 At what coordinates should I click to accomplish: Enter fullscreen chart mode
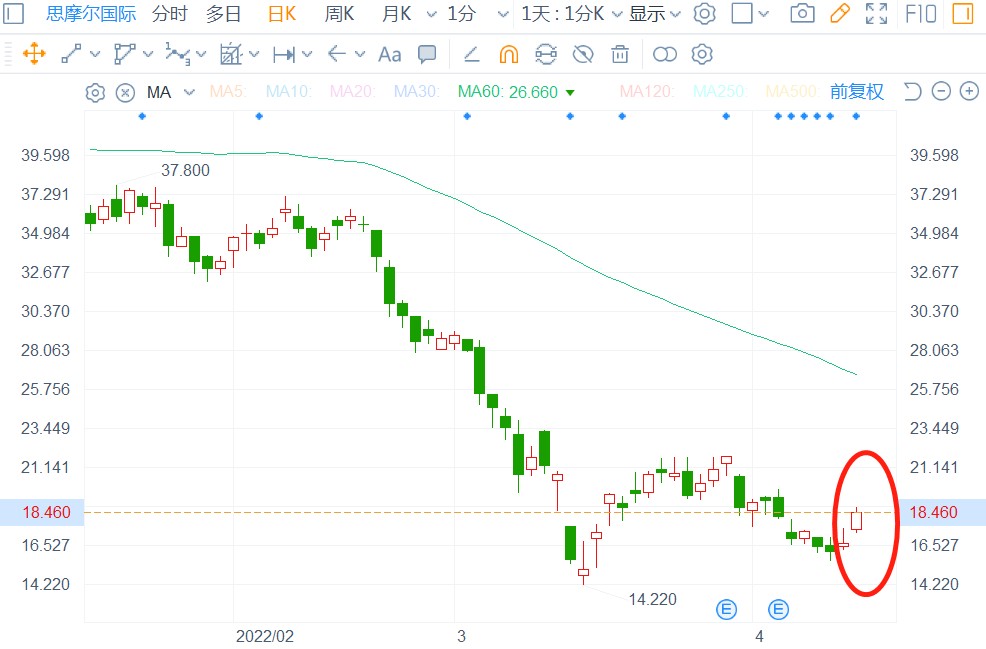pos(877,14)
